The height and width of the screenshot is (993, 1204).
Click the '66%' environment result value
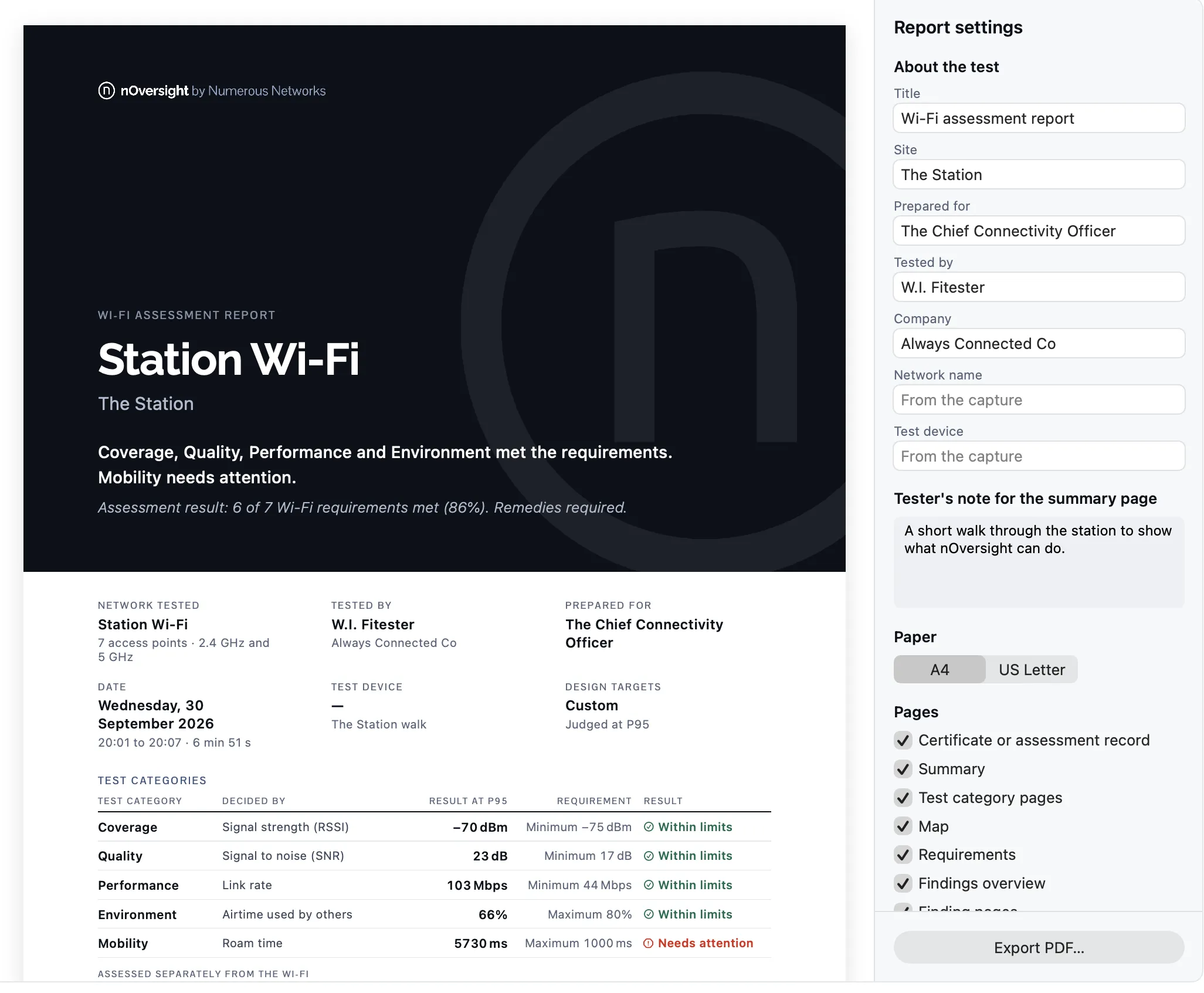click(493, 914)
